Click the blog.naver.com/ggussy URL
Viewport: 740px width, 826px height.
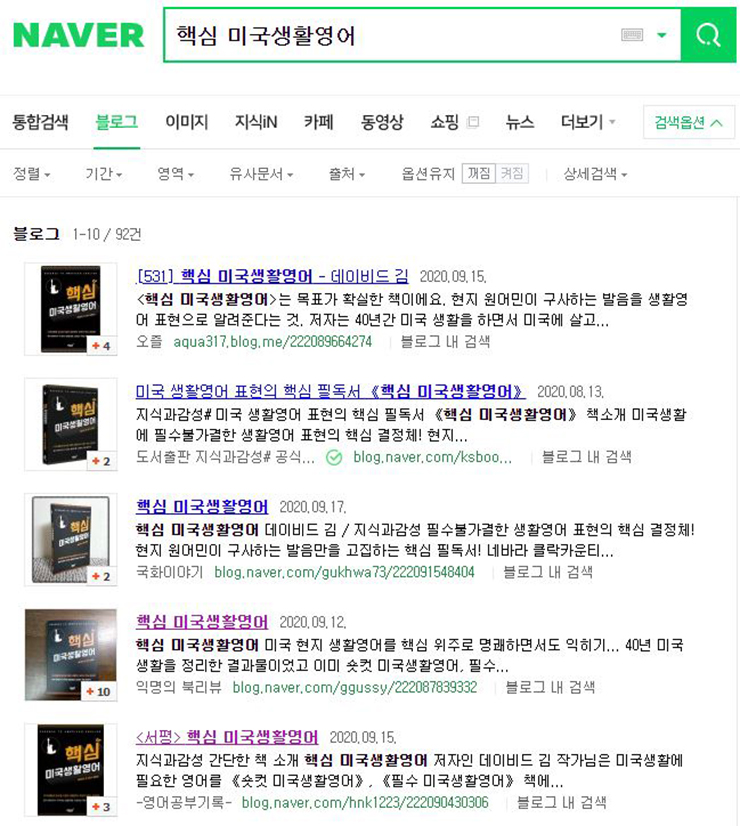click(354, 687)
